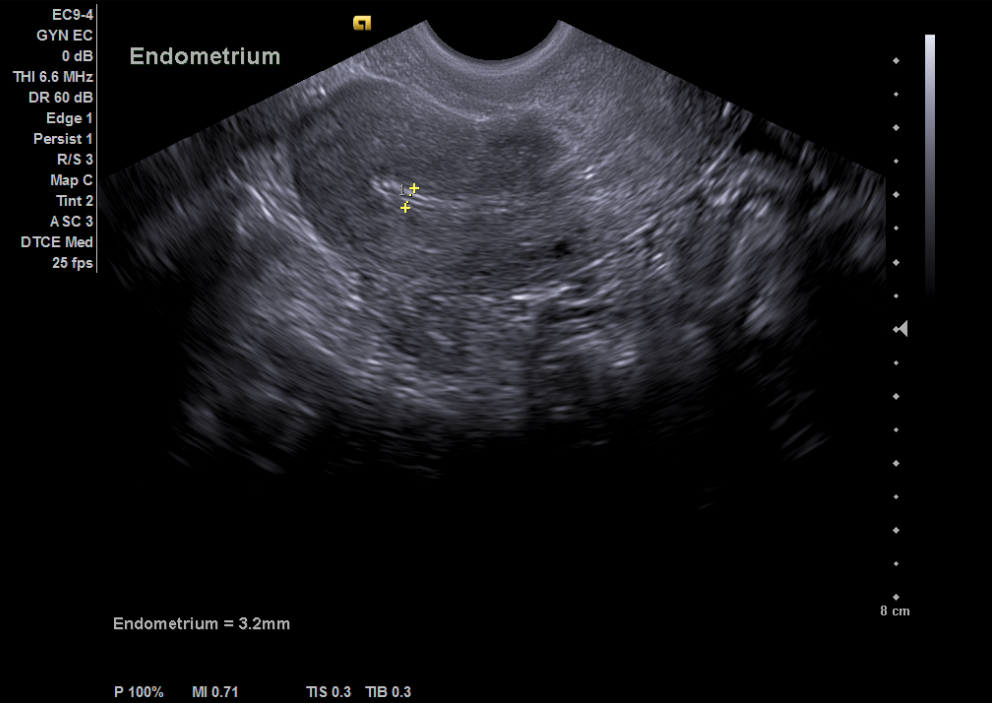Click the focal zone triangle marker
The height and width of the screenshot is (704, 992).
click(901, 329)
